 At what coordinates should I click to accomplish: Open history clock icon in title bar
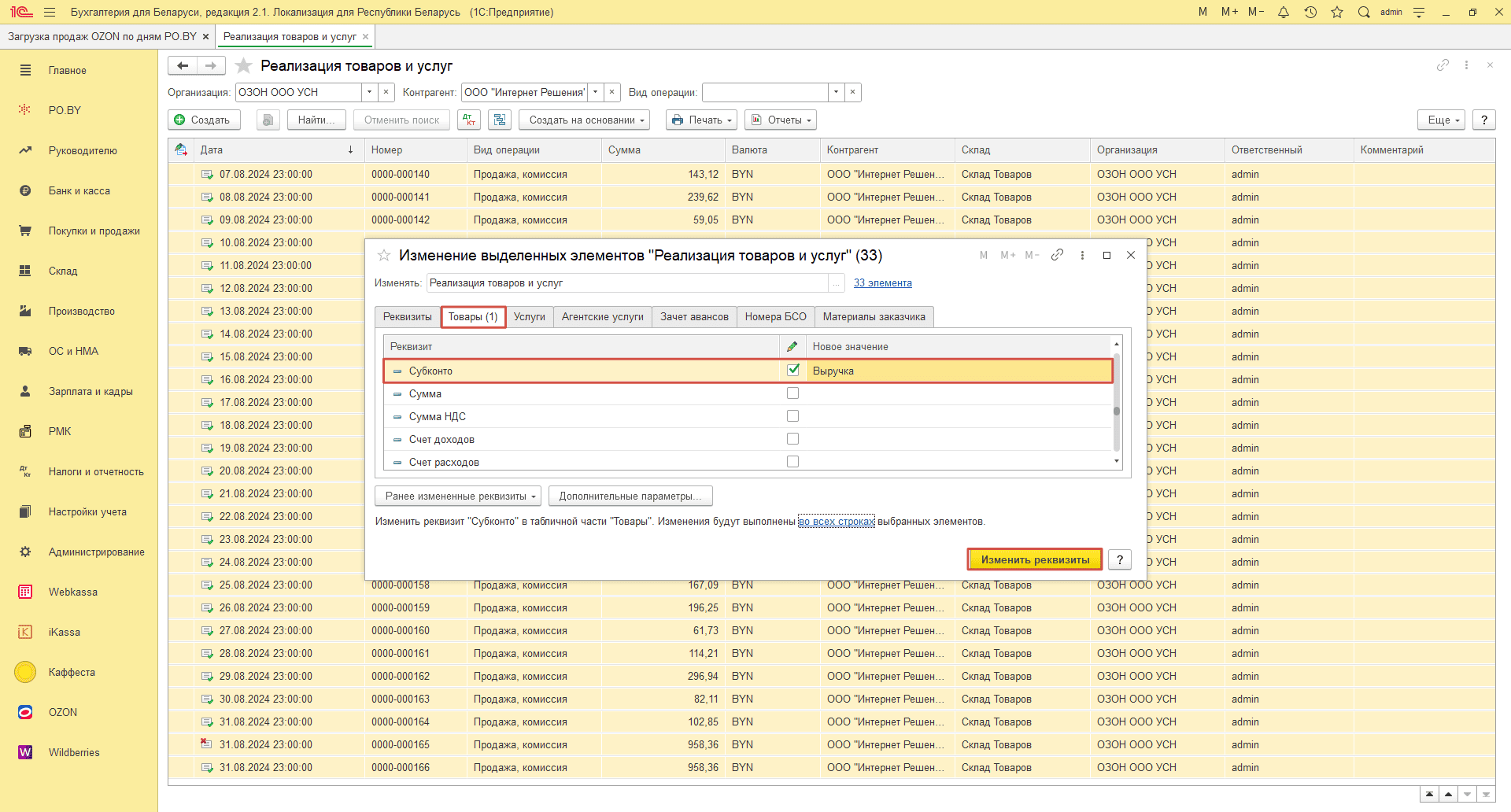pos(1310,12)
